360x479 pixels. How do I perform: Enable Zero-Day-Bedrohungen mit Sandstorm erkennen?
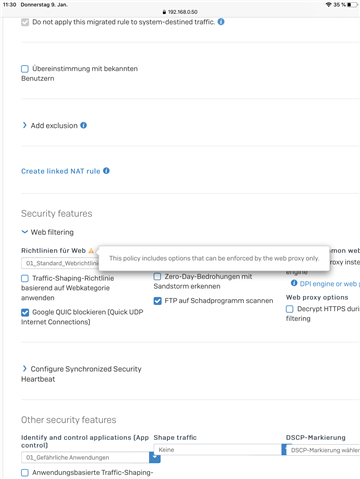pos(157,276)
